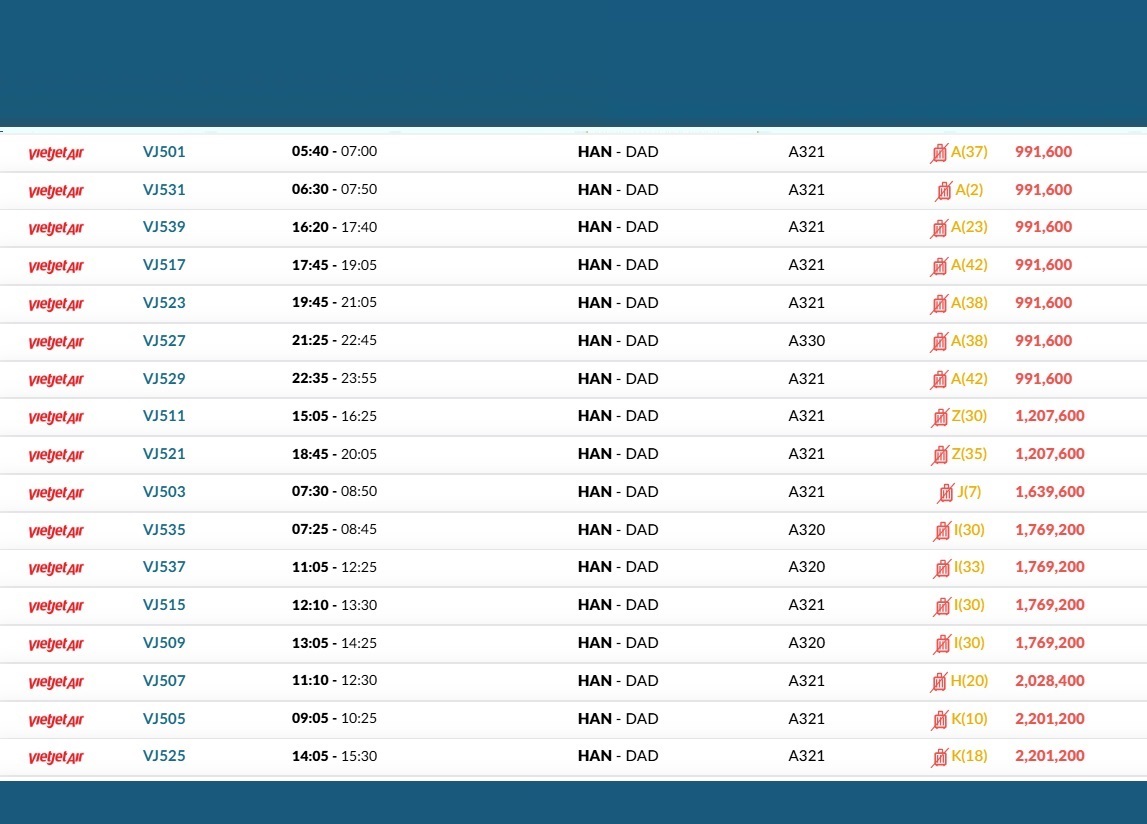Screen dimensions: 1147x824
Task: Click the luggage icon on the VJ527 row
Action: point(939,342)
